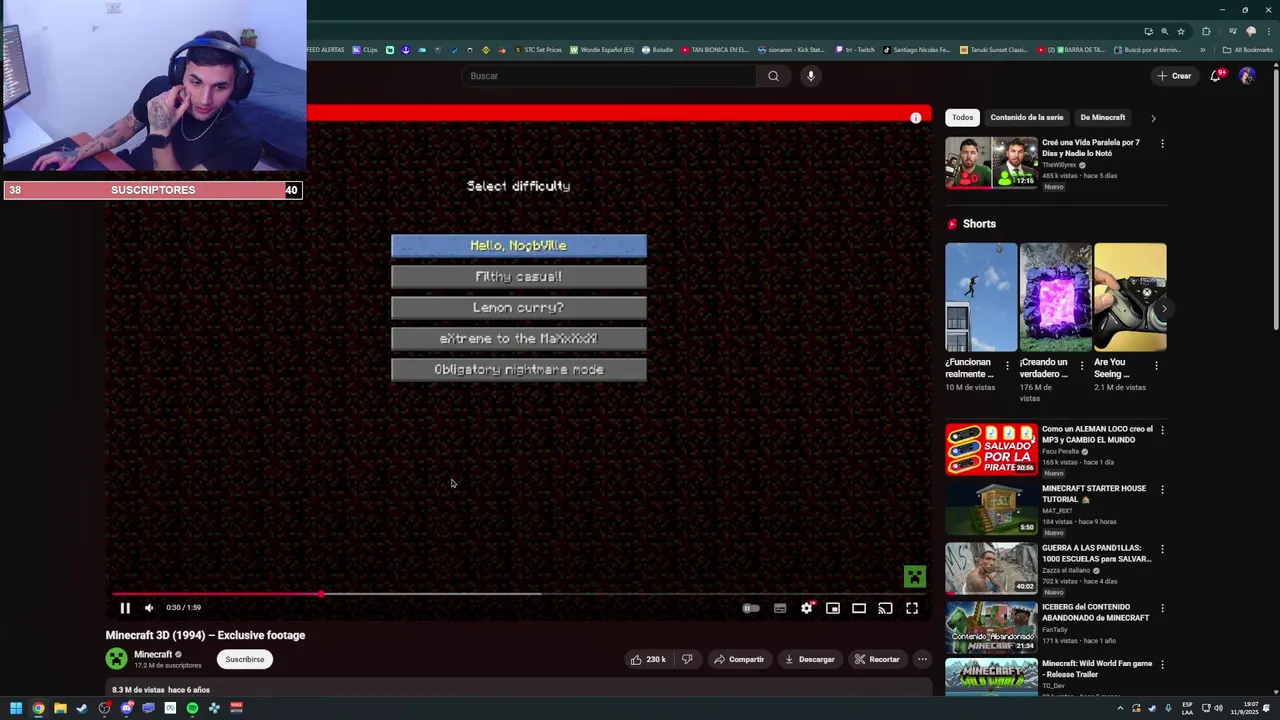
Task: Open All Bookmarks folder
Action: [x=1248, y=50]
